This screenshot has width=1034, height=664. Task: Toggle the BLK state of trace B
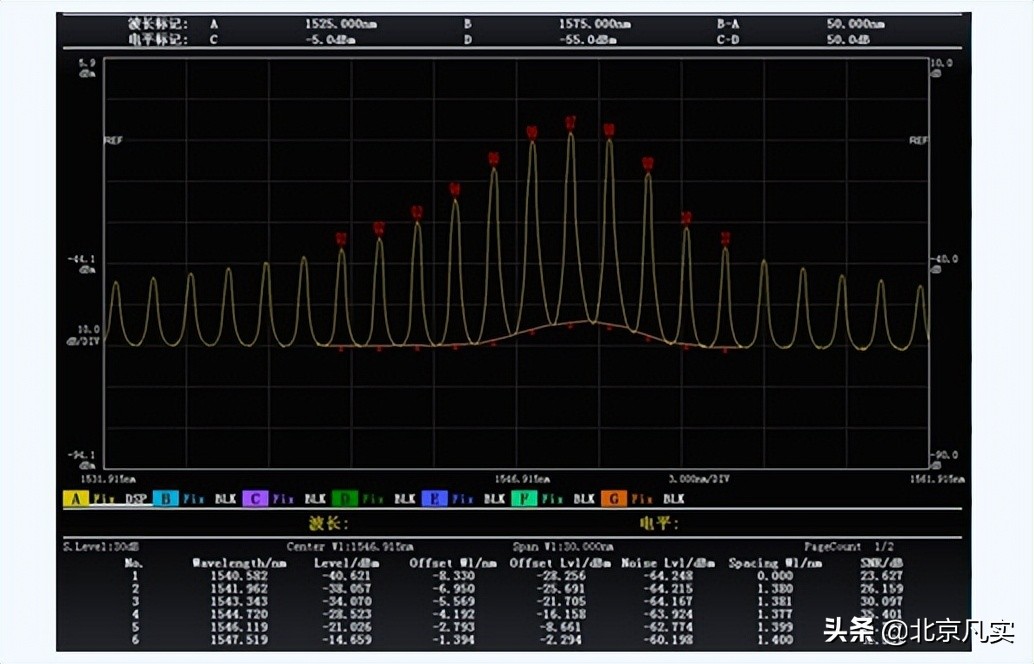tap(226, 498)
